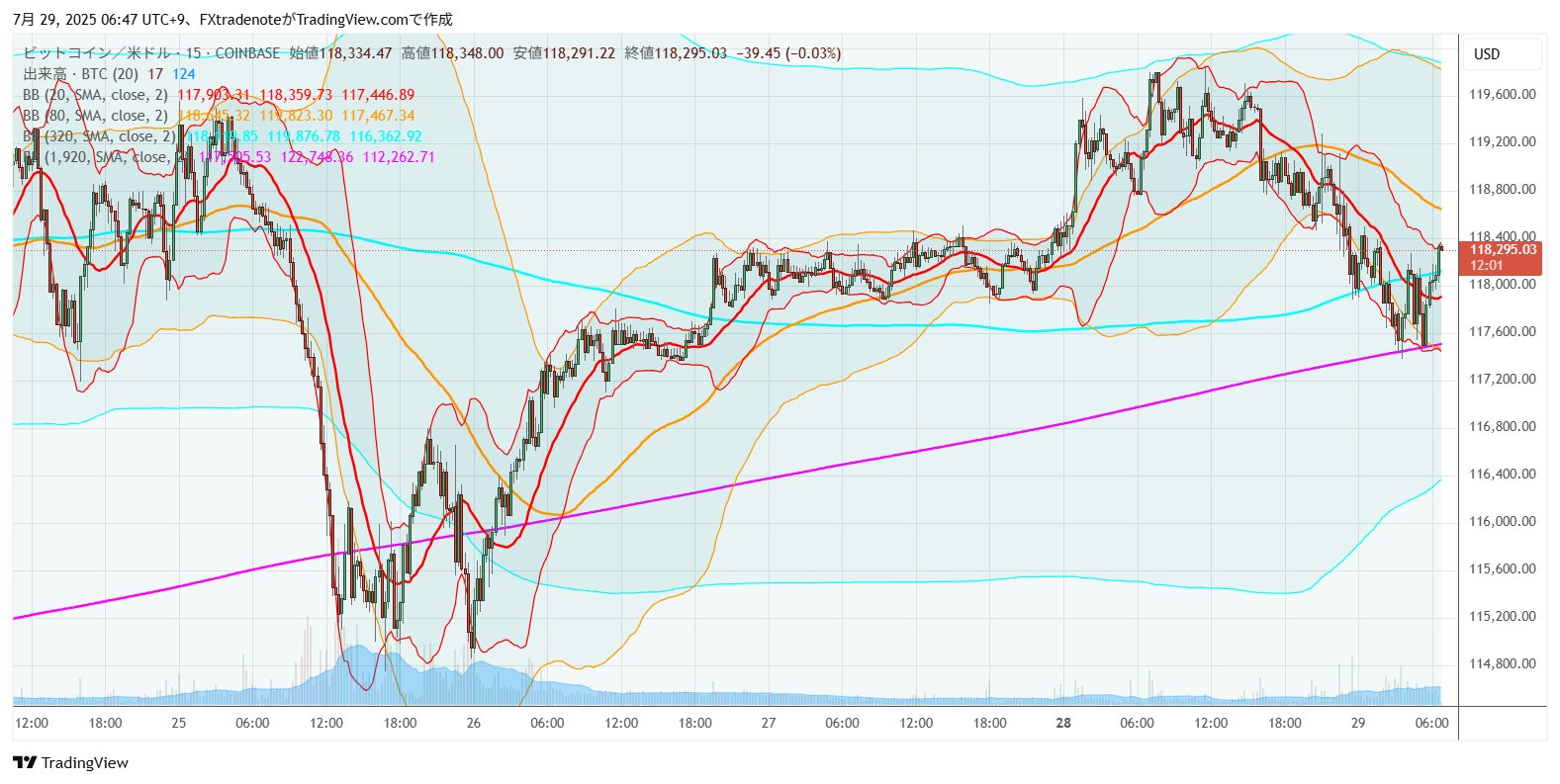The width and height of the screenshot is (1560, 784).
Task: Click the 始値118,334.47 open value
Action: coord(340,53)
